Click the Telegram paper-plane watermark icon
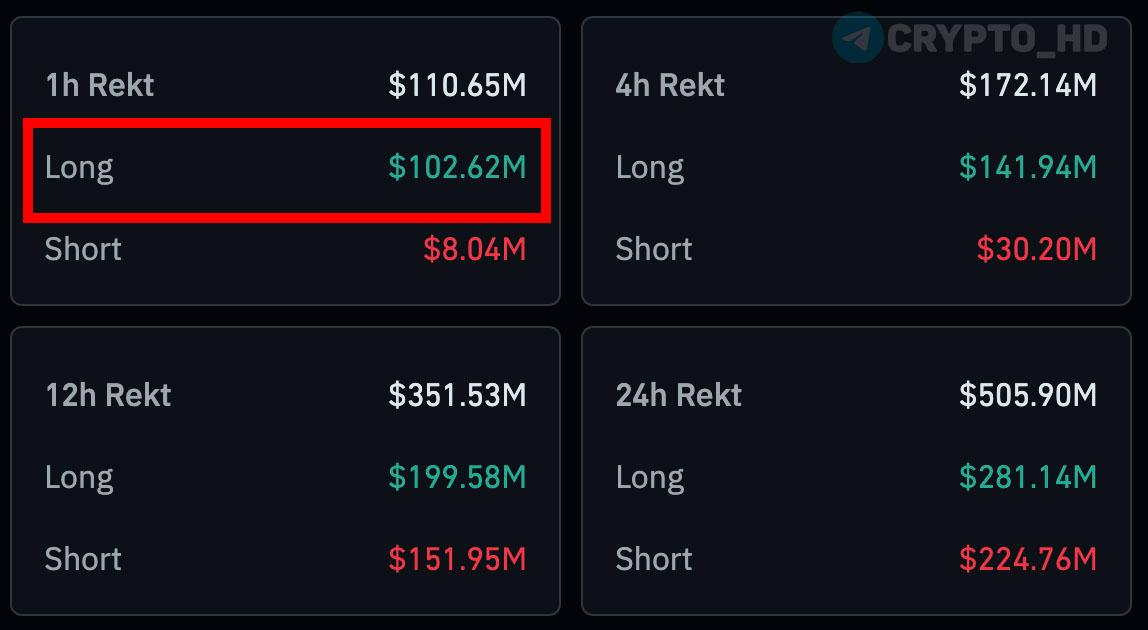This screenshot has width=1148, height=630. click(x=857, y=37)
